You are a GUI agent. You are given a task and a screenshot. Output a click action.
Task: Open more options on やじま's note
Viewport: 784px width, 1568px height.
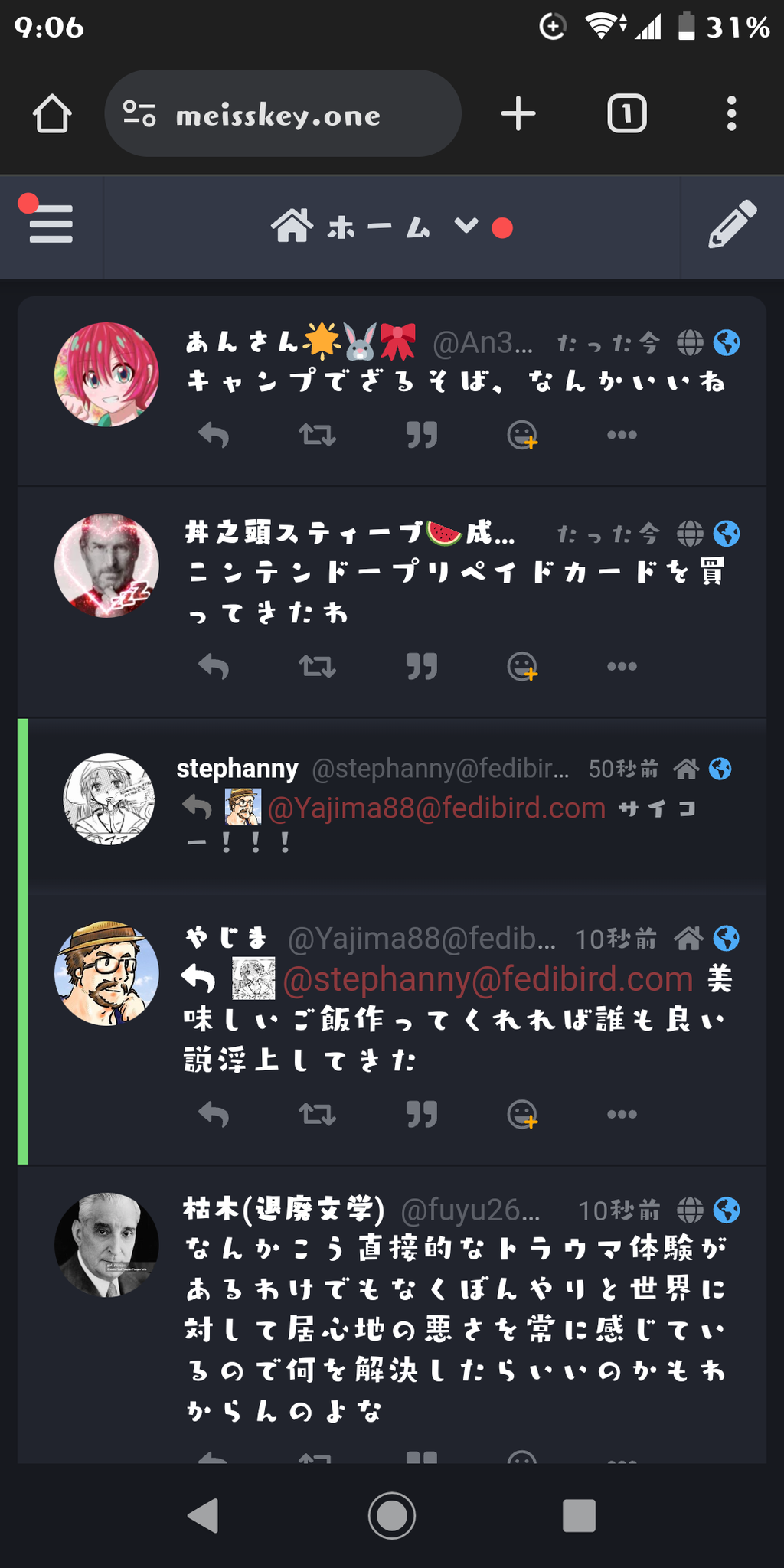(x=622, y=1114)
